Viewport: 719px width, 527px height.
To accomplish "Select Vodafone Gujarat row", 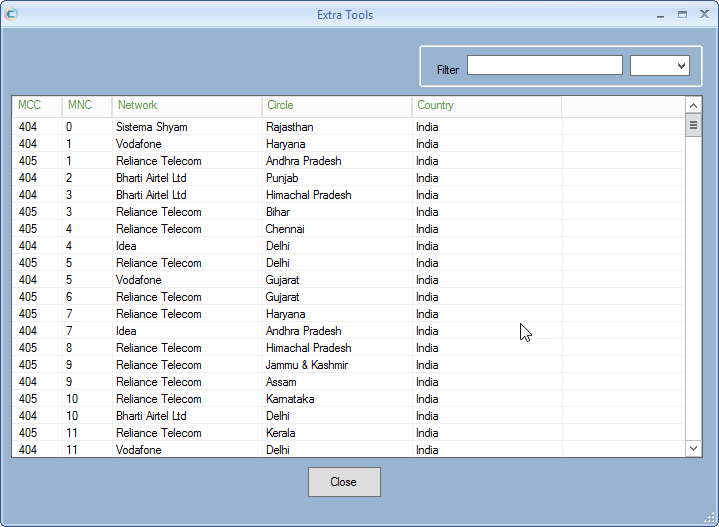I will tap(348, 279).
